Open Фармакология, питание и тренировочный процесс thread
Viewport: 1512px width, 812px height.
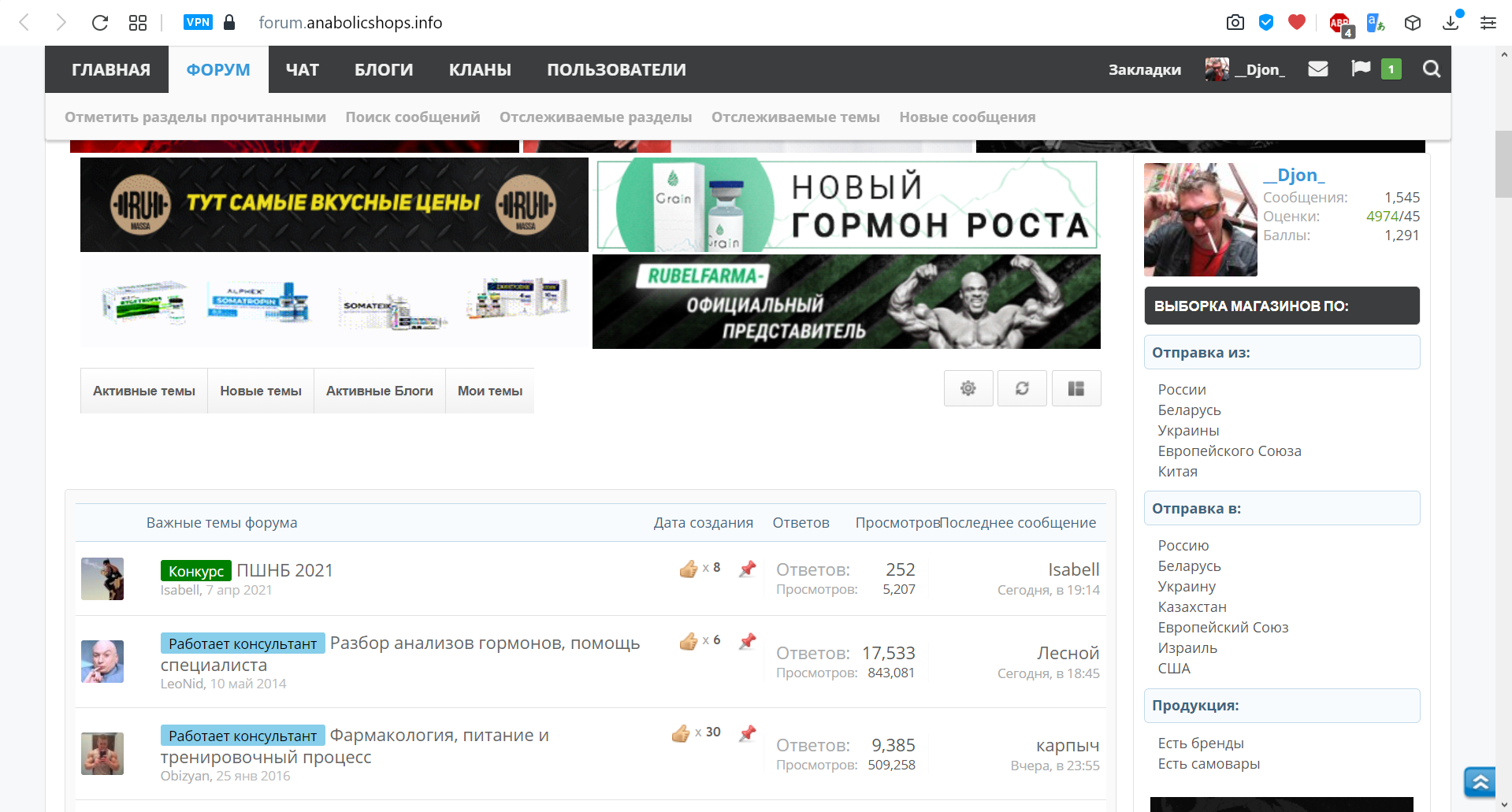pos(355,746)
